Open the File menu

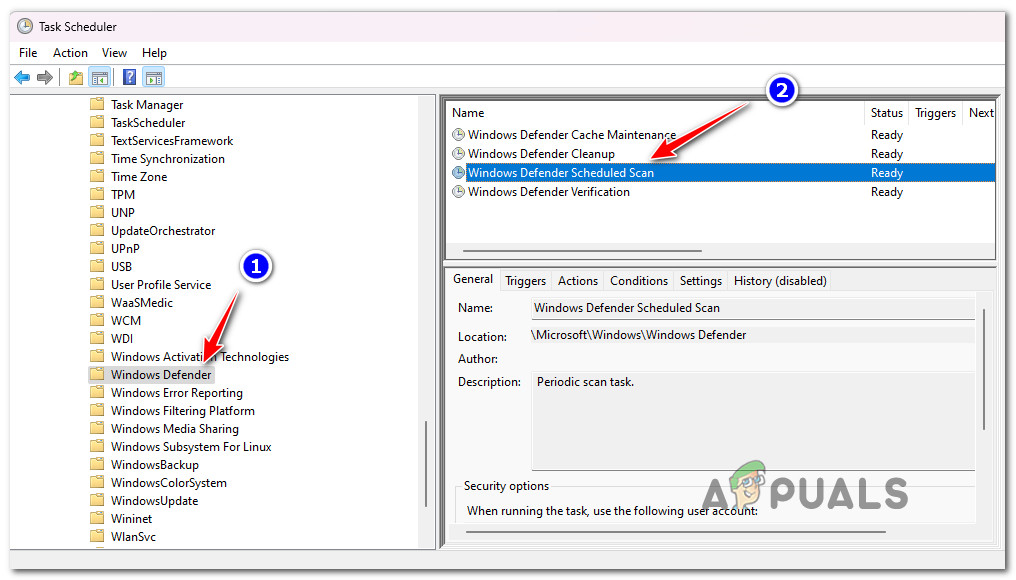point(28,53)
